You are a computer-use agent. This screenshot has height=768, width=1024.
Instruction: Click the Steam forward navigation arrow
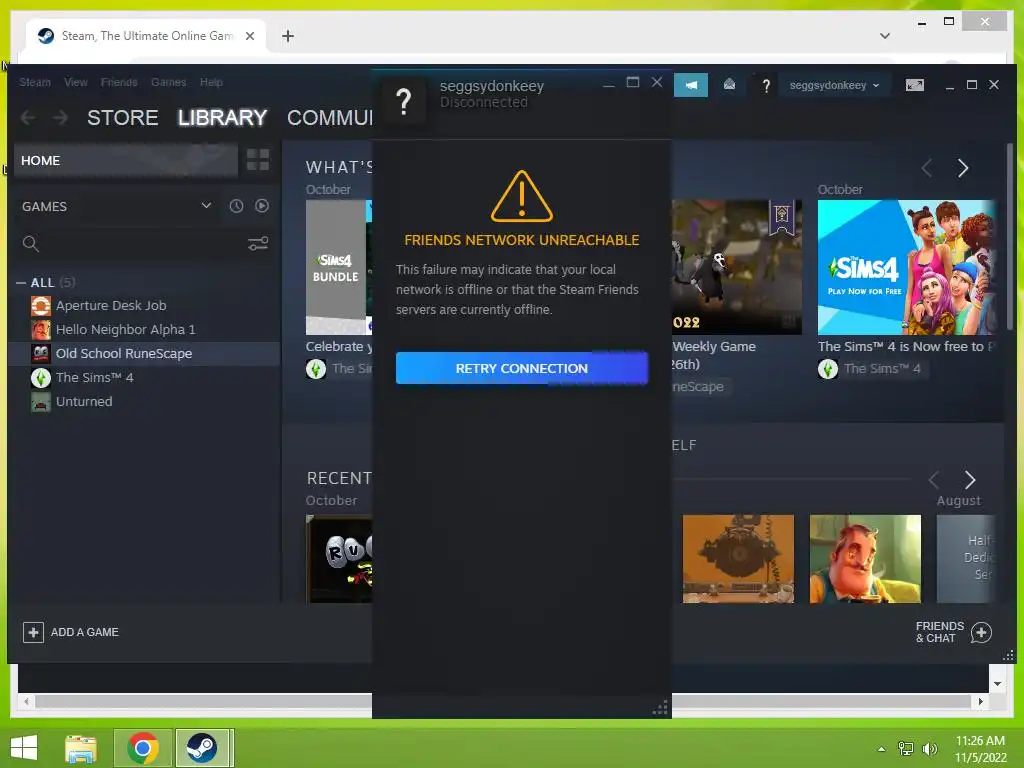click(60, 118)
